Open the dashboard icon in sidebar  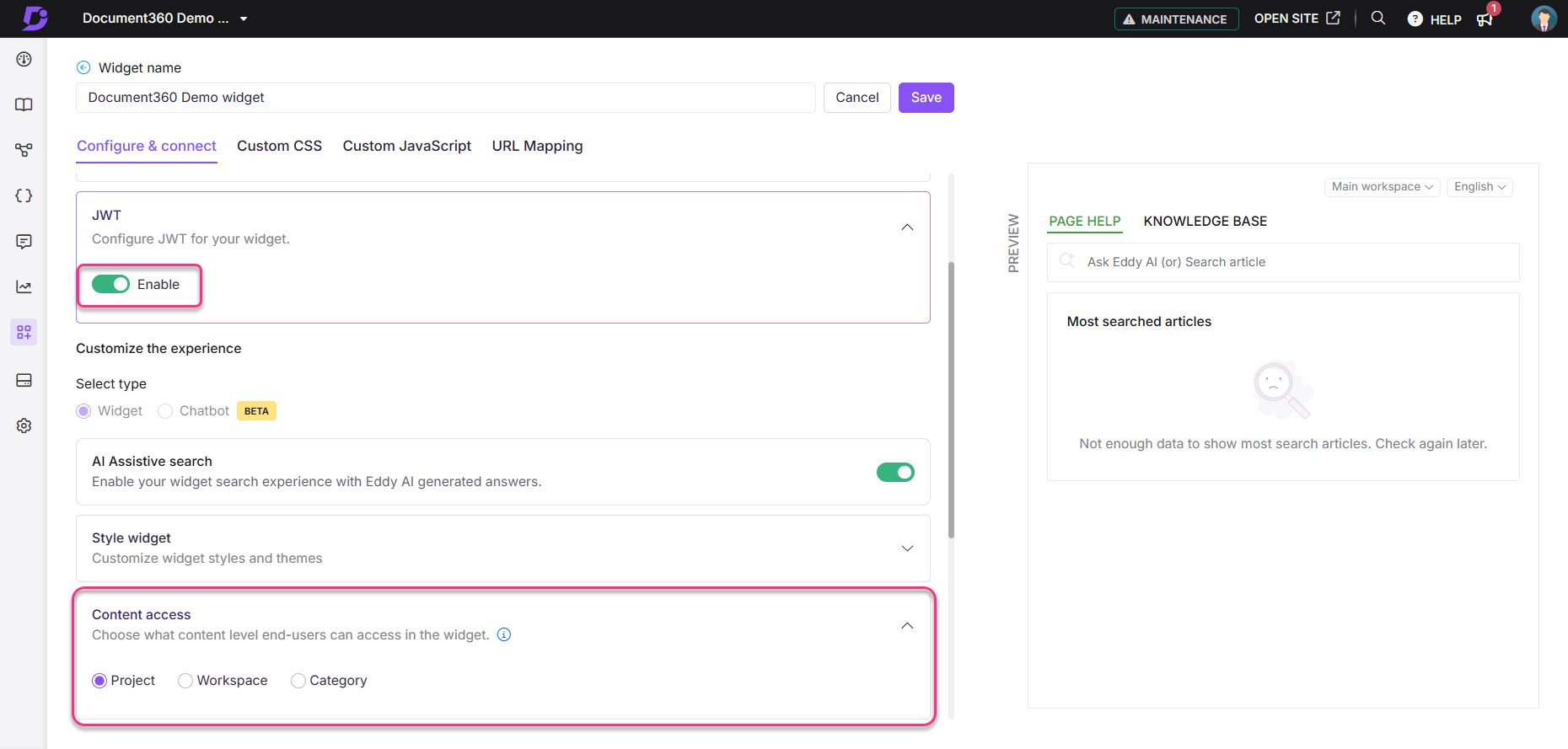pos(24,59)
